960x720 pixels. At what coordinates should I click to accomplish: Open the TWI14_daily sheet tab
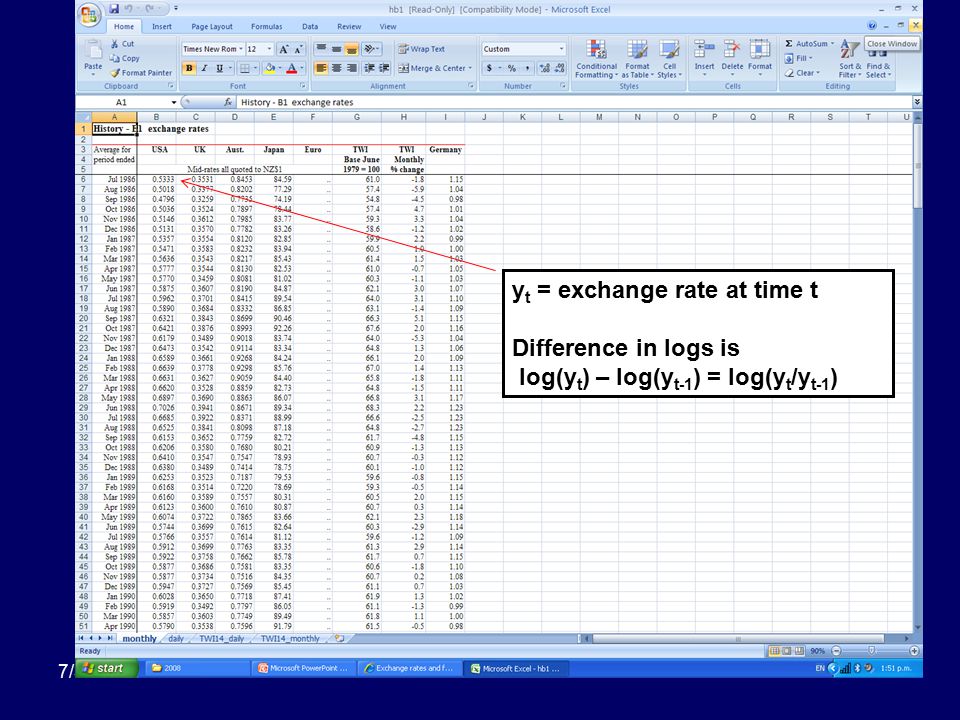tap(222, 639)
